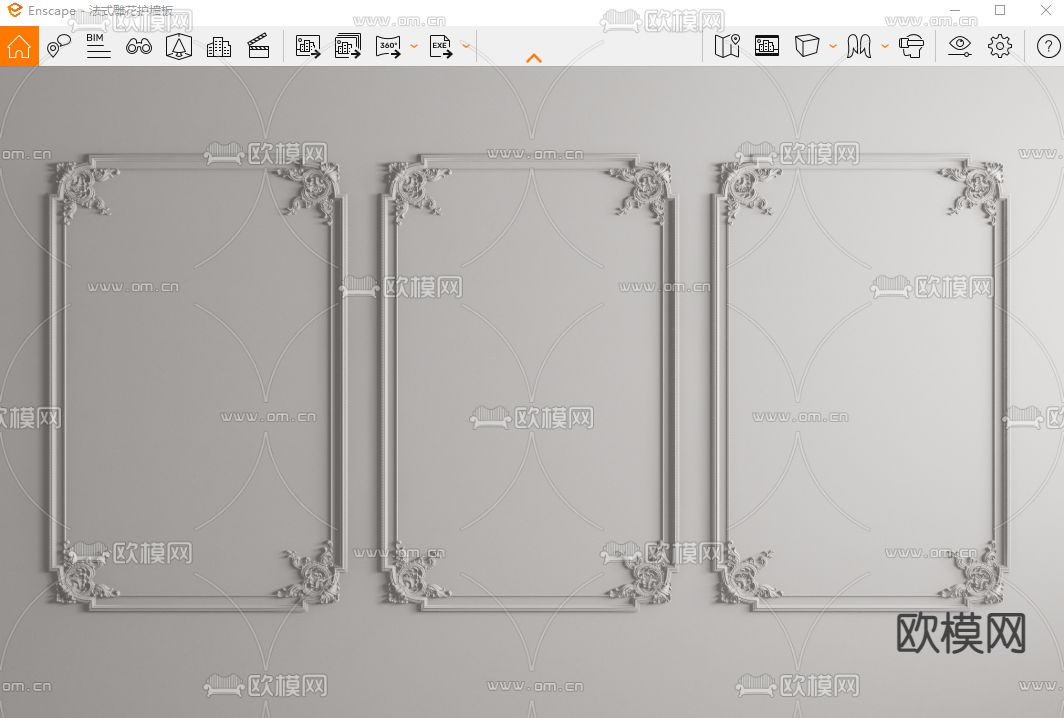Click the Screenshot export icon
Image resolution: width=1064 pixels, height=718 pixels.
308,46
